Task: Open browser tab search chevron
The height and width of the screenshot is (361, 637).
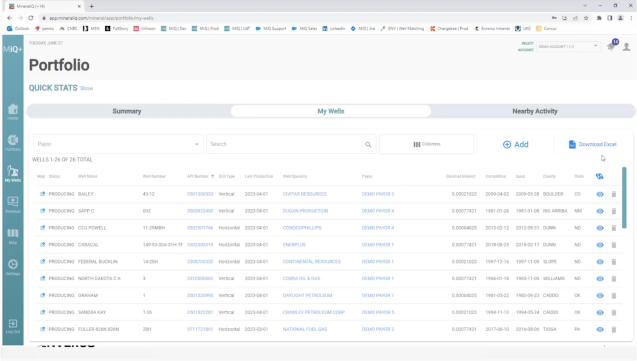Action: tap(585, 6)
